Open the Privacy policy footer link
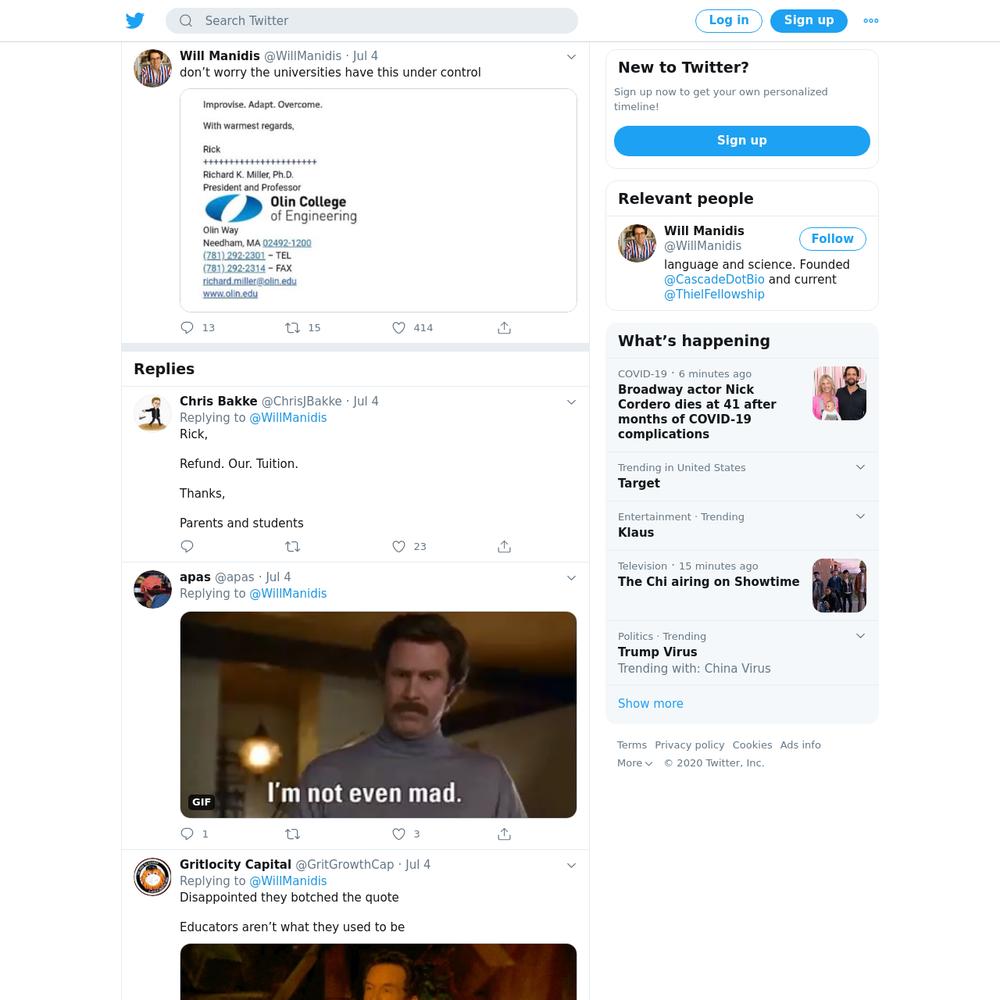This screenshot has width=1000, height=1000. coord(689,745)
